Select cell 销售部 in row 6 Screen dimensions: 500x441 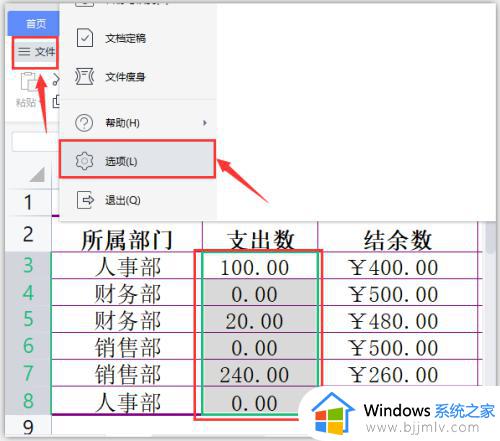pyautogui.click(x=127, y=346)
